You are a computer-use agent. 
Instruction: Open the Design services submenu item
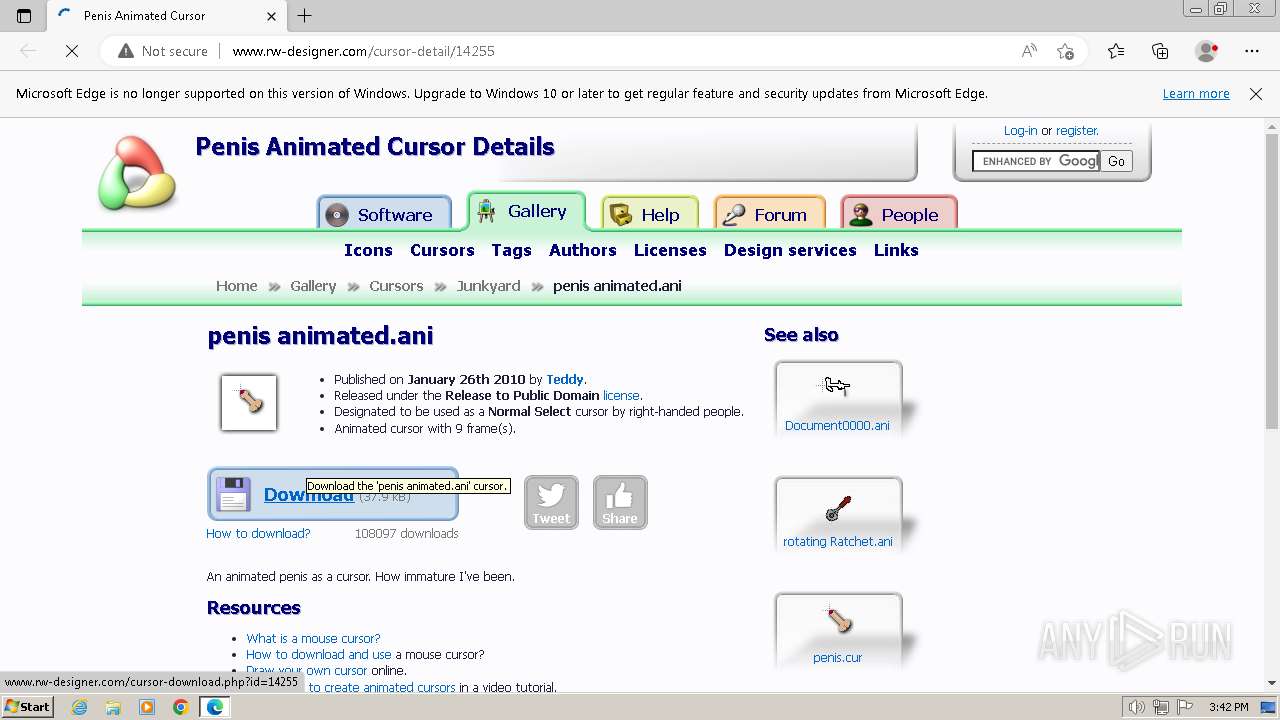click(x=790, y=250)
